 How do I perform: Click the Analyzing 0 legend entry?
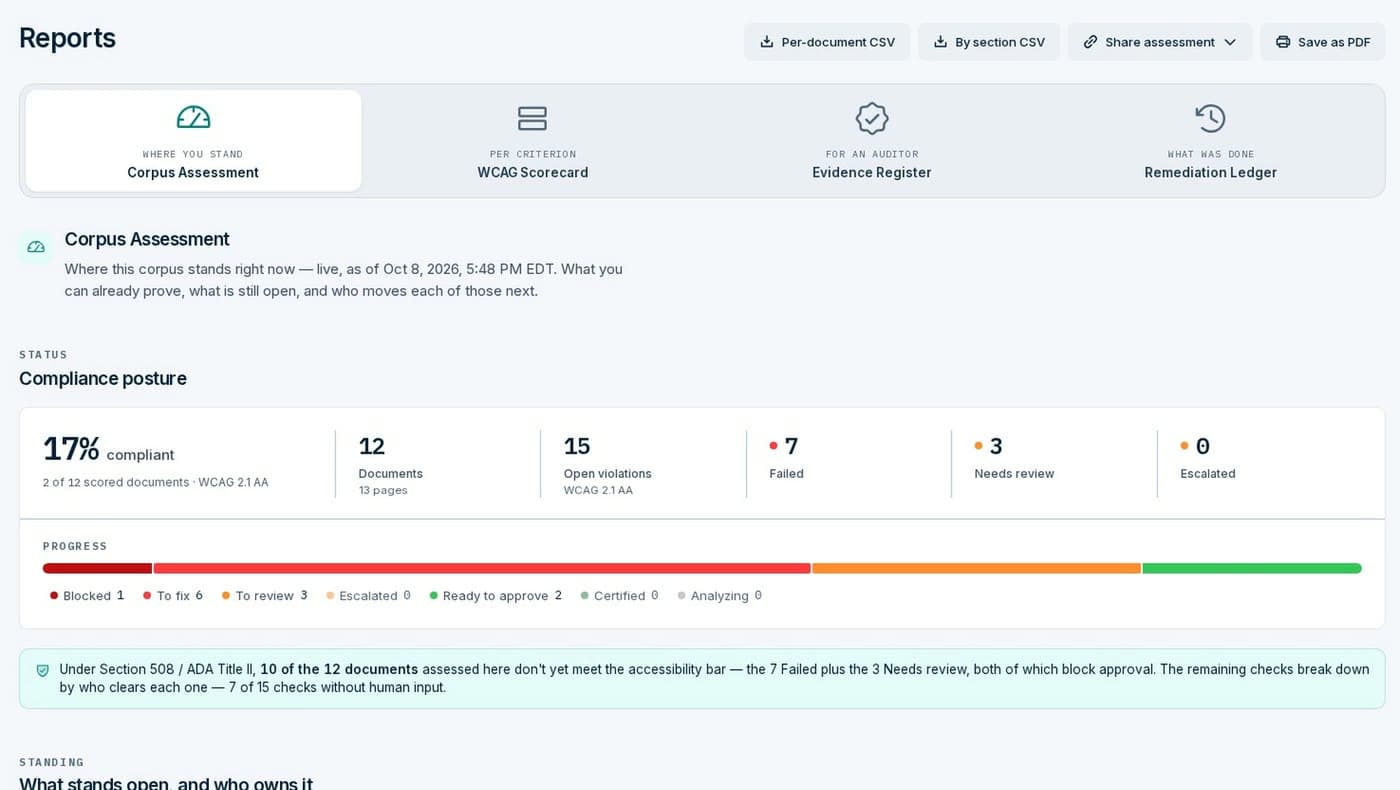(x=719, y=595)
